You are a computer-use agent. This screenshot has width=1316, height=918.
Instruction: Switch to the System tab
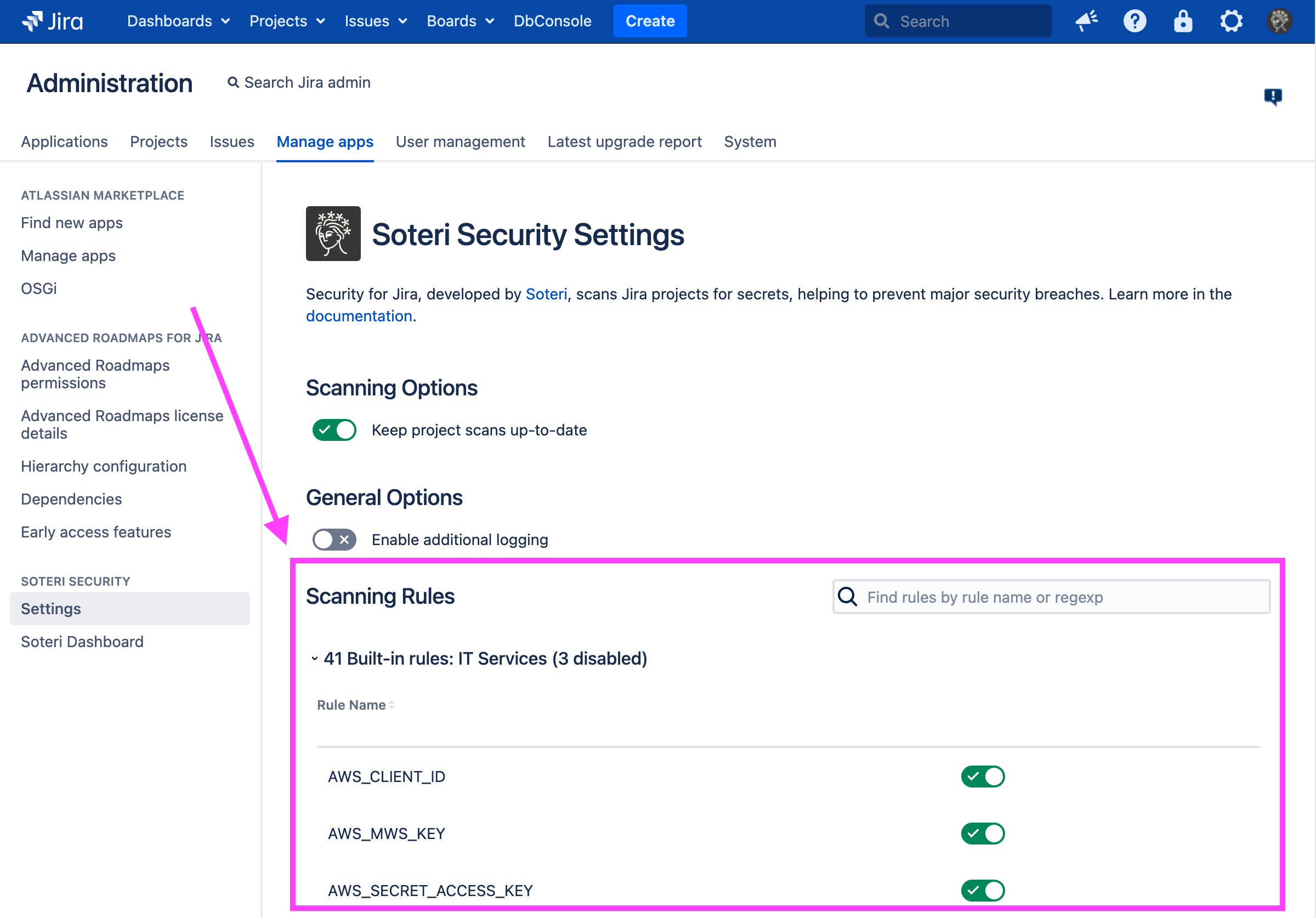749,141
